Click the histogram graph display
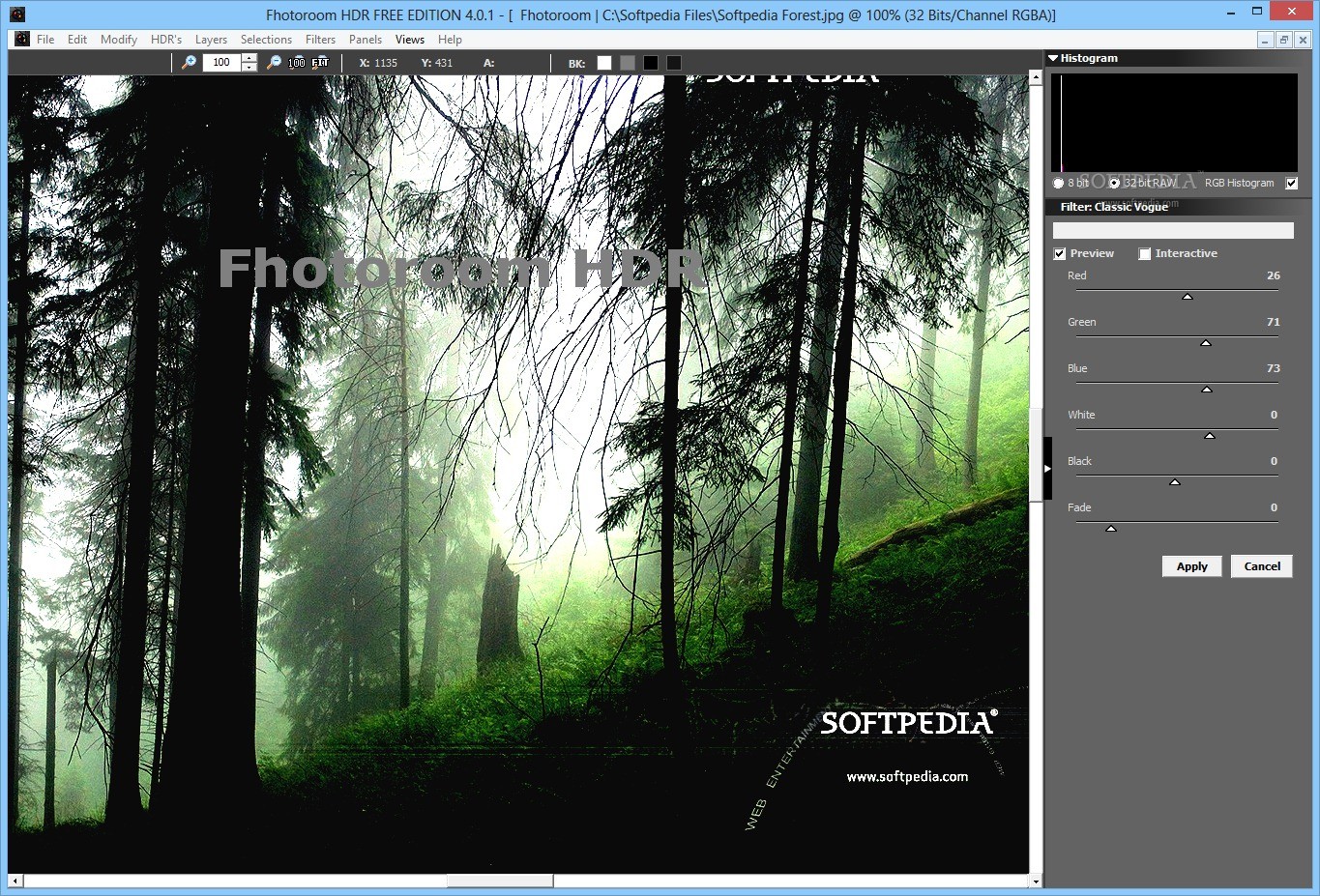 [x=1174, y=123]
